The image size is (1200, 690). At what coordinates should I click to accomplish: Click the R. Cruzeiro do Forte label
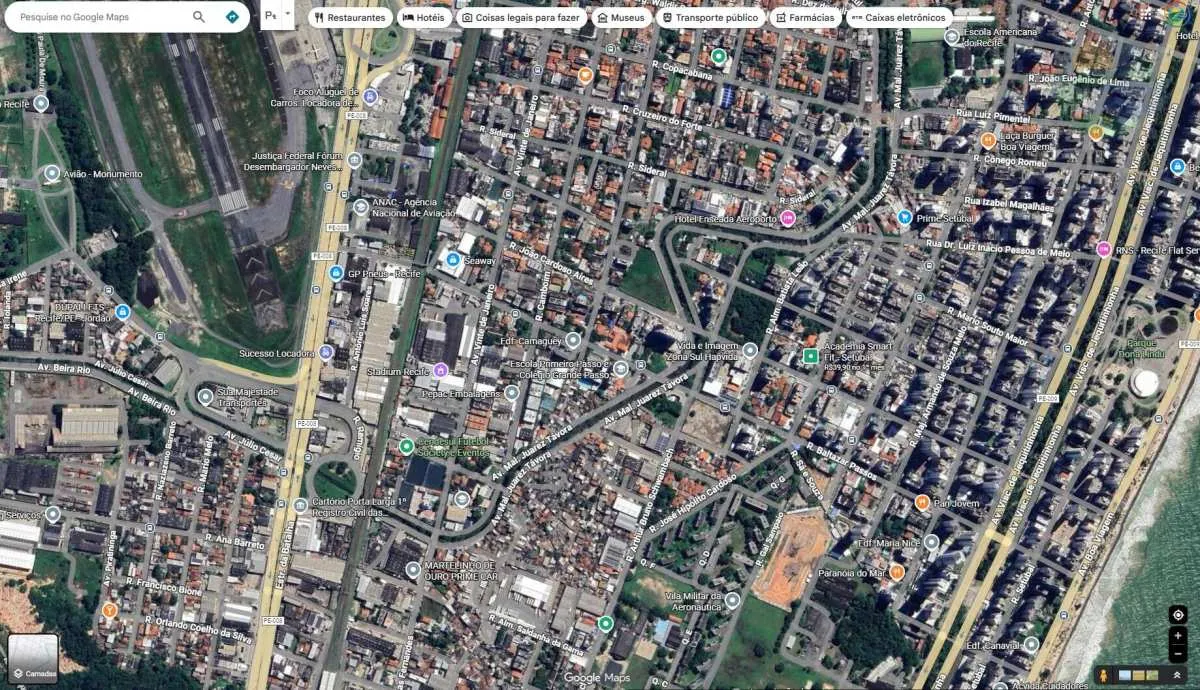tap(662, 118)
